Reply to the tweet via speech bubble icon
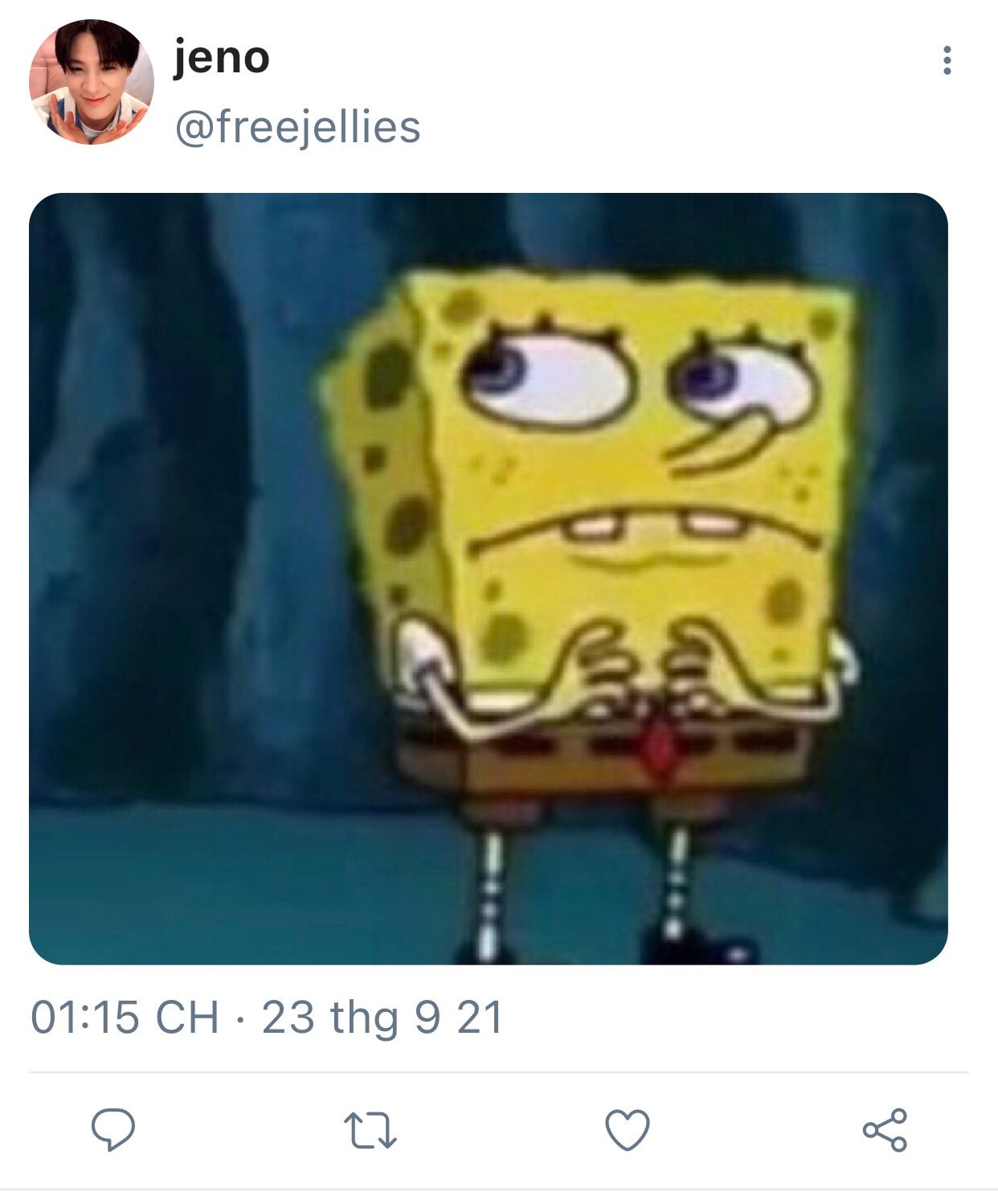The height and width of the screenshot is (1204, 998). pyautogui.click(x=113, y=1129)
